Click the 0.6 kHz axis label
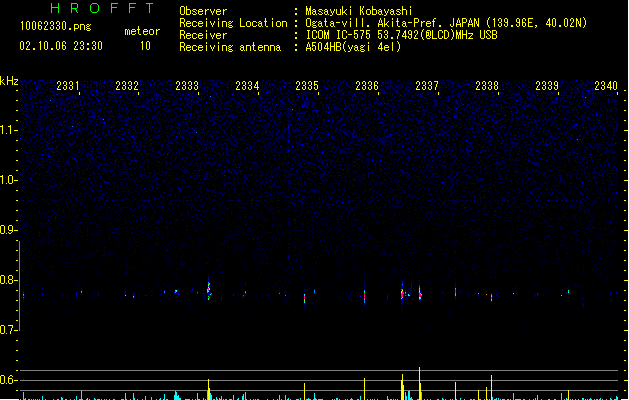 (x=8, y=380)
